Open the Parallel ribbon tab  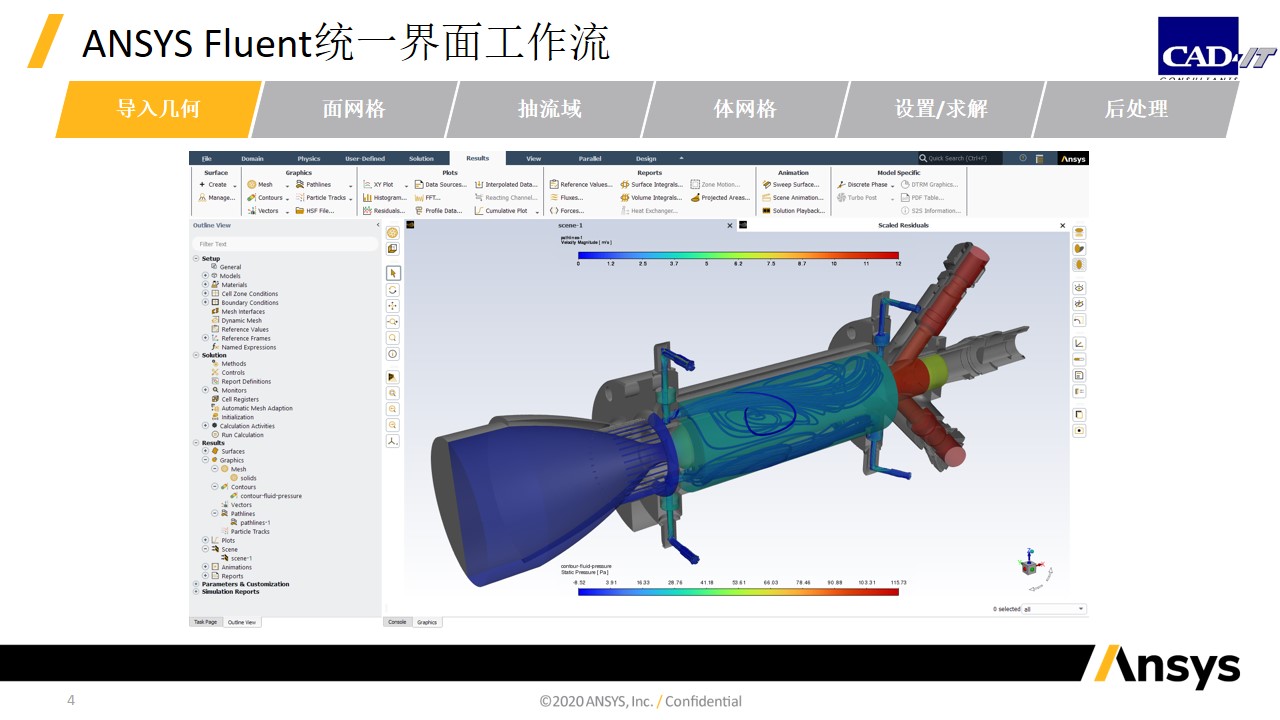(590, 159)
